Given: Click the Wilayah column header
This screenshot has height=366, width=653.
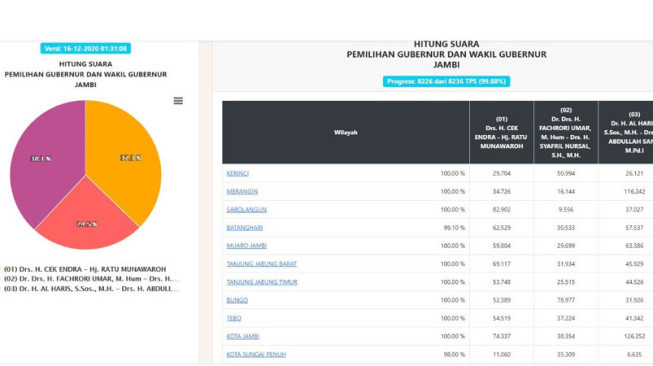Looking at the screenshot, I should 346,132.
